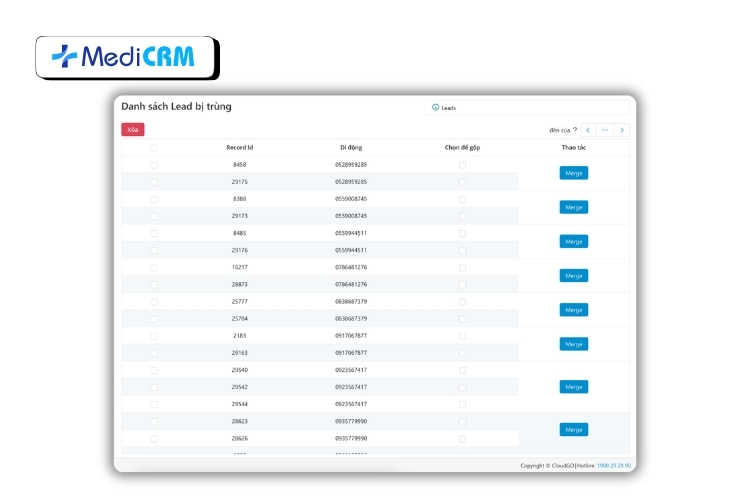Open the page jump ellipsis button

click(x=605, y=130)
